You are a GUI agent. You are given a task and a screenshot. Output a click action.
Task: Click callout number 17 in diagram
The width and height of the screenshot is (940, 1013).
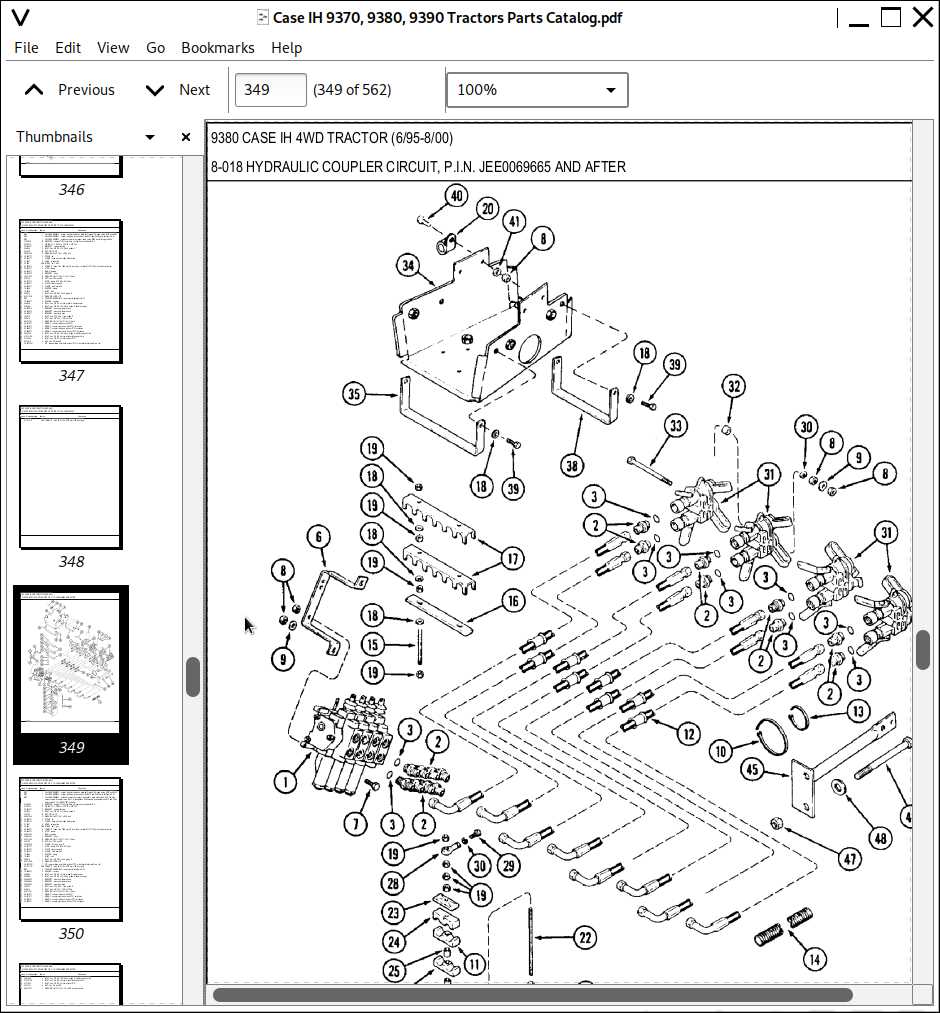tap(512, 559)
